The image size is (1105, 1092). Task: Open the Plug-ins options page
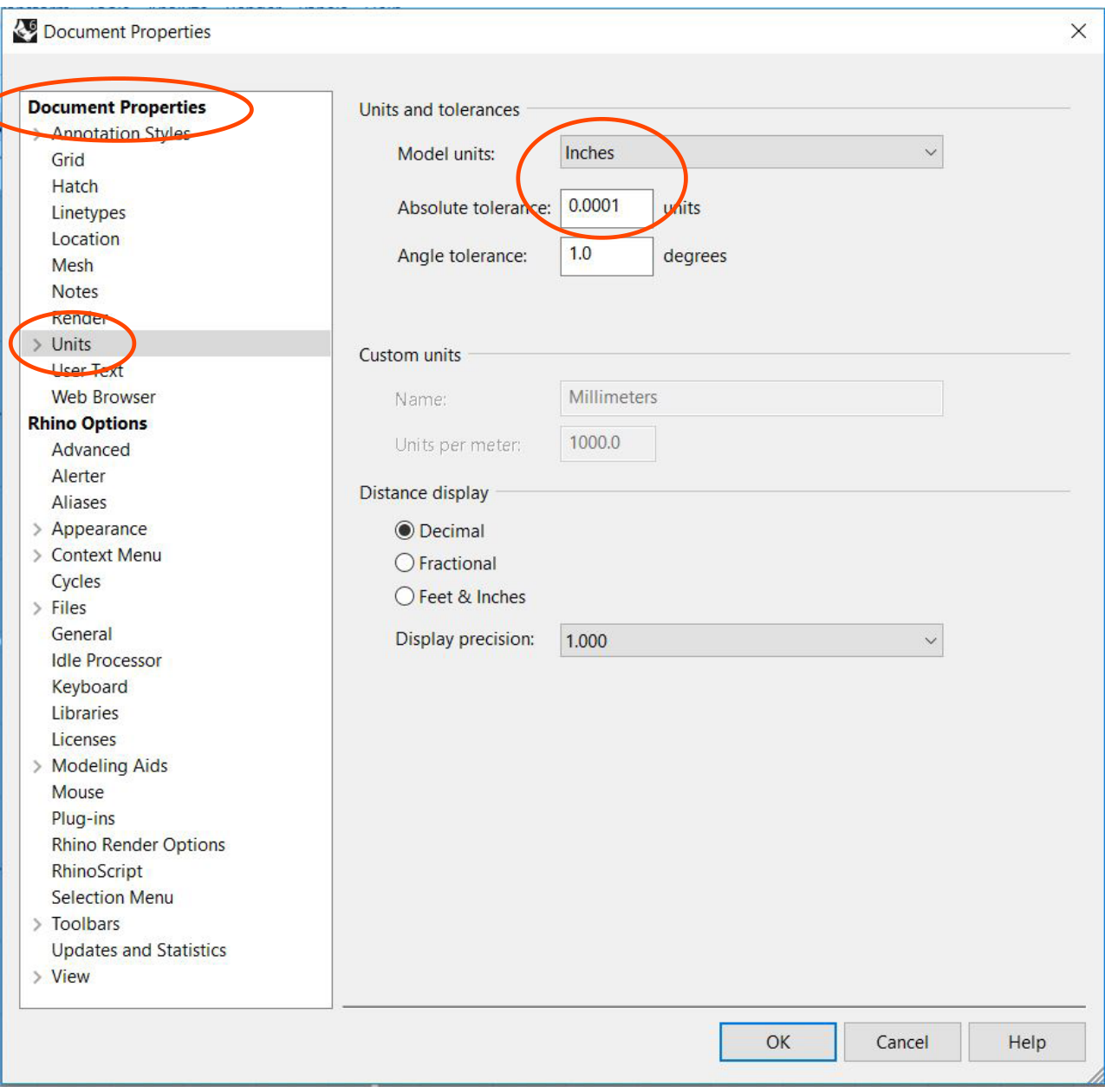pyautogui.click(x=82, y=818)
